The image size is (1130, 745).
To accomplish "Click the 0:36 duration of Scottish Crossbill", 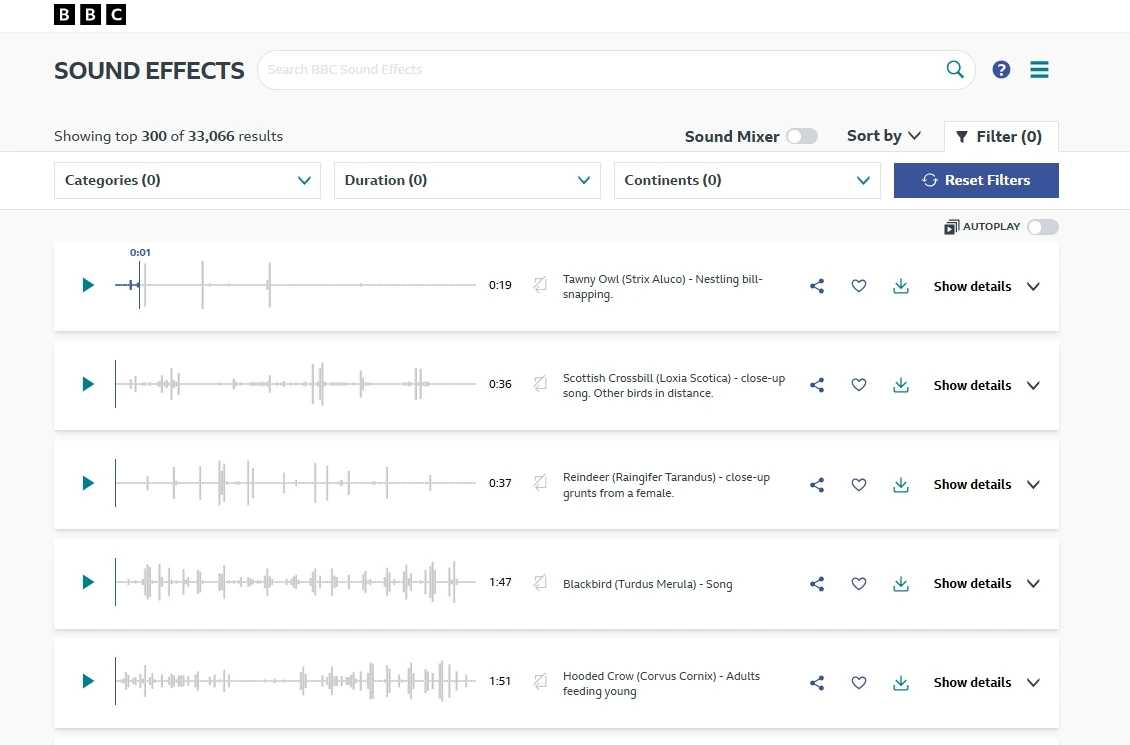I will [x=500, y=383].
